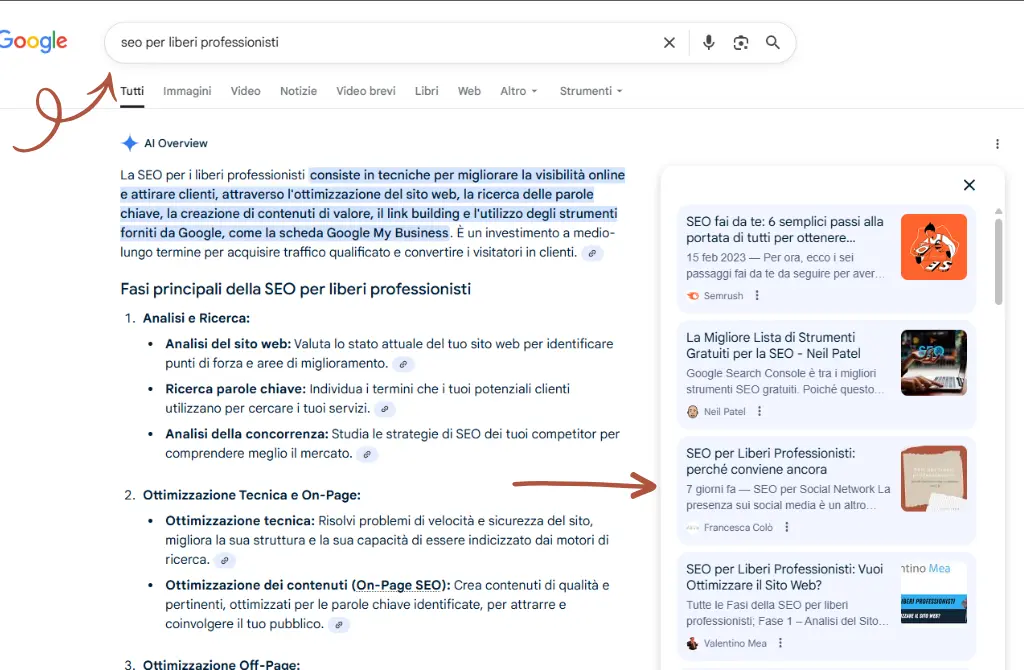Click the Valentino Mea avatar icon
1024x670 pixels.
tap(692, 643)
